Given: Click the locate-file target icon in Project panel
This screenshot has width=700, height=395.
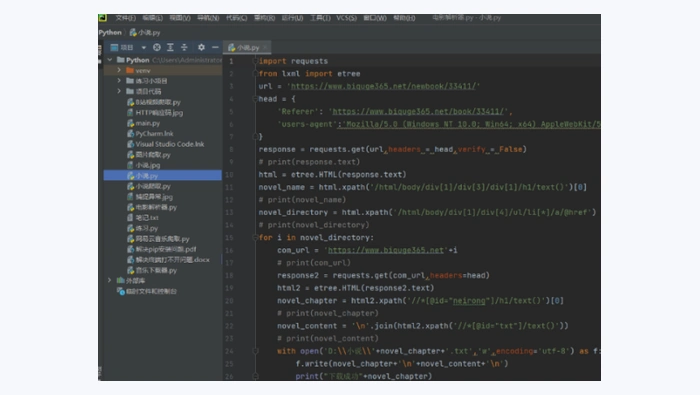Looking at the screenshot, I should coord(157,47).
